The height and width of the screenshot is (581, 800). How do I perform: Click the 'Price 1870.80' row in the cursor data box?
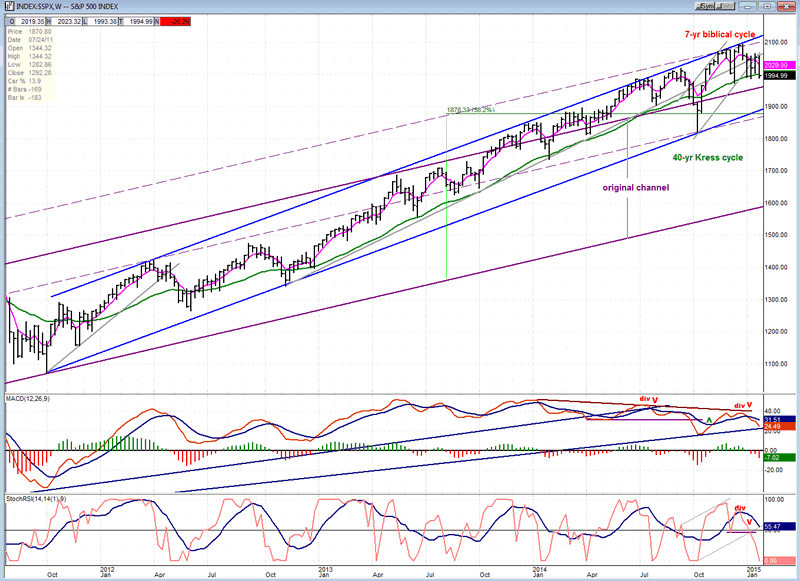click(30, 32)
